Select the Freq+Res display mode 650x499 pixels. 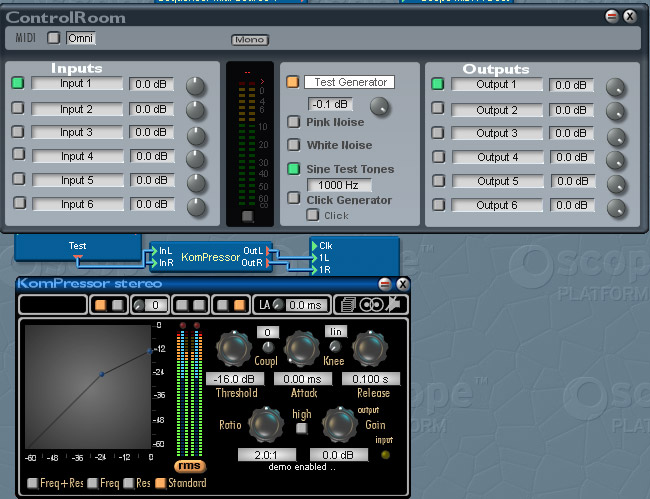(x=32, y=484)
